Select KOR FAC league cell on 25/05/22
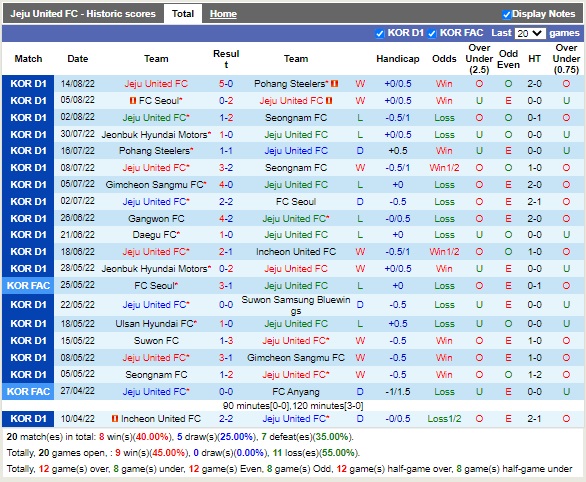 click(x=28, y=286)
